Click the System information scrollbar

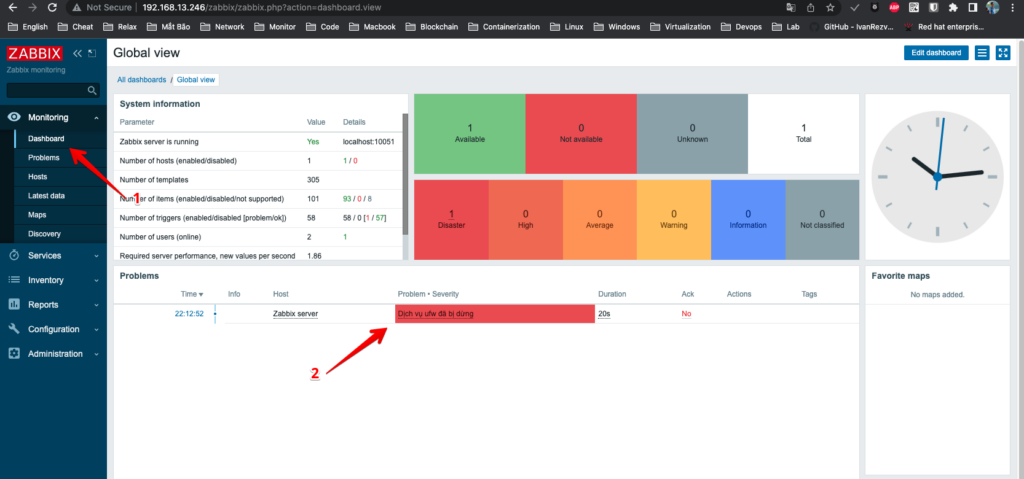(405, 174)
